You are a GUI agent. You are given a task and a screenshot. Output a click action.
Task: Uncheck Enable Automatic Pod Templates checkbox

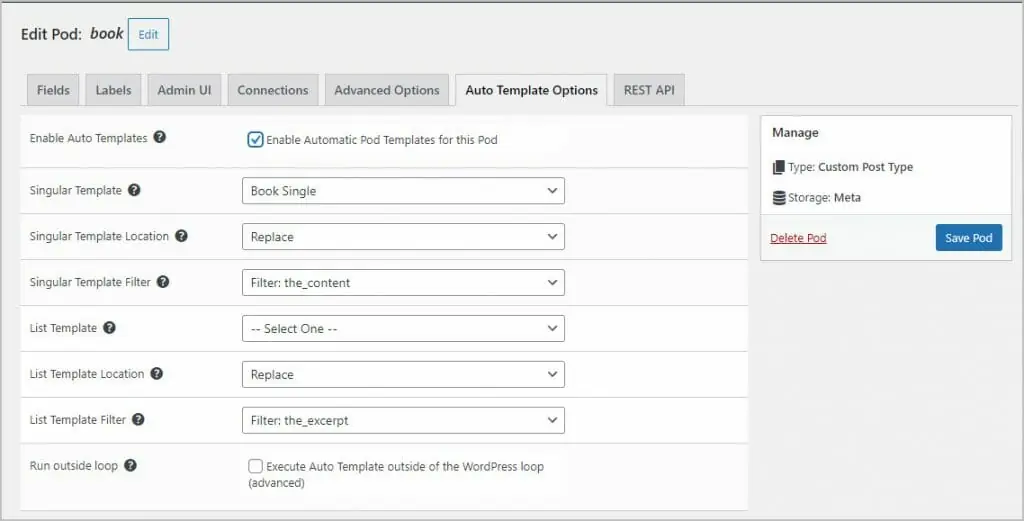click(x=255, y=139)
